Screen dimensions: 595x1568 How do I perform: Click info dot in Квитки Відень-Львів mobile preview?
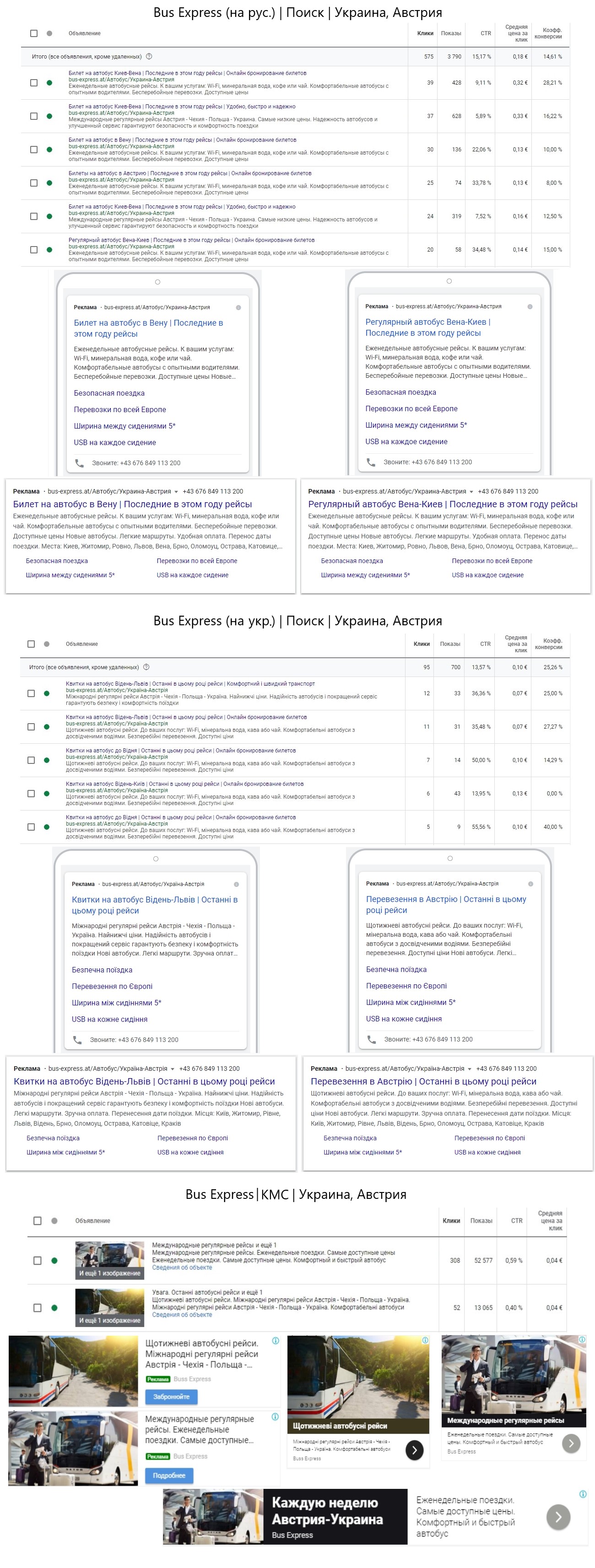coord(236,885)
